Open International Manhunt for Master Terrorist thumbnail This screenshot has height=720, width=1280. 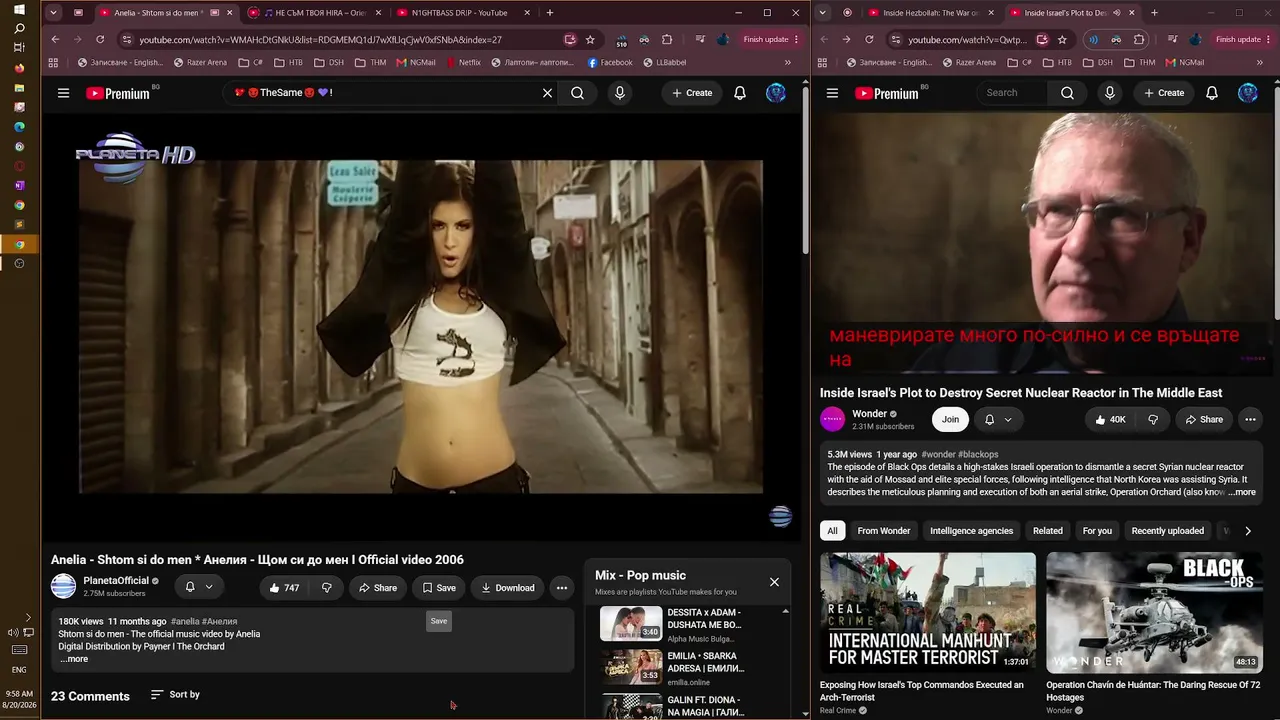click(x=928, y=612)
